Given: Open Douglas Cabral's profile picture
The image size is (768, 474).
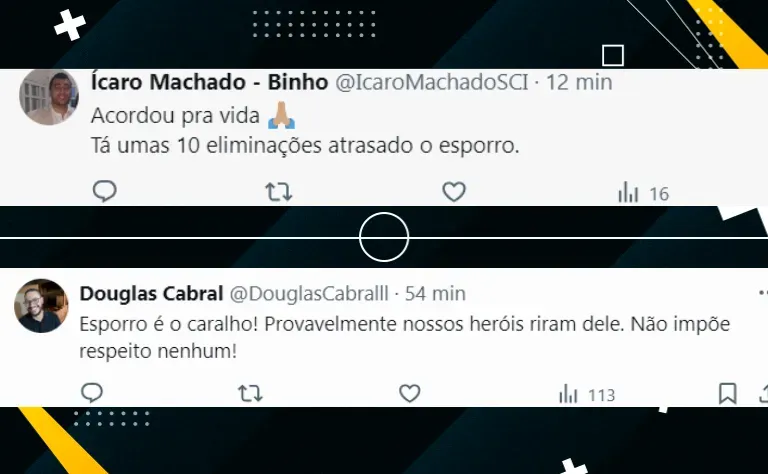Looking at the screenshot, I should click(x=41, y=306).
